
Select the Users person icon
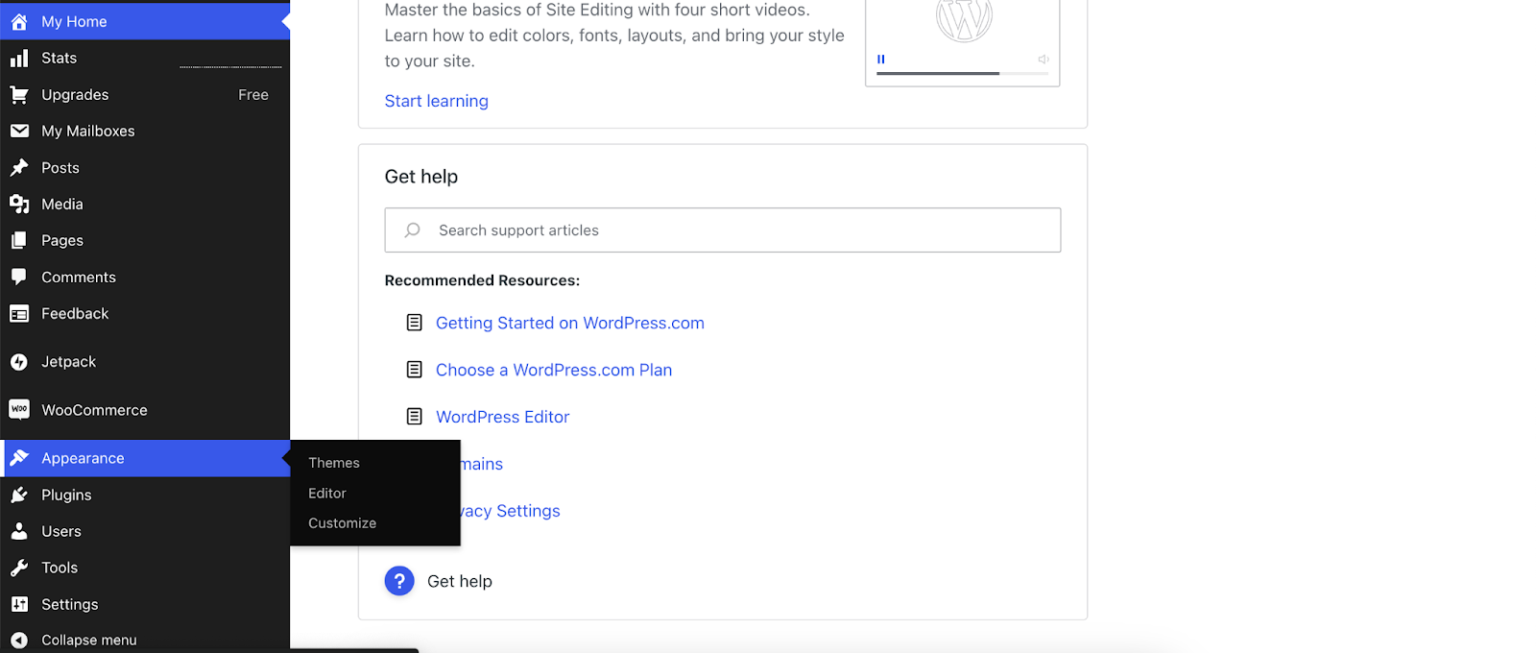pos(20,531)
